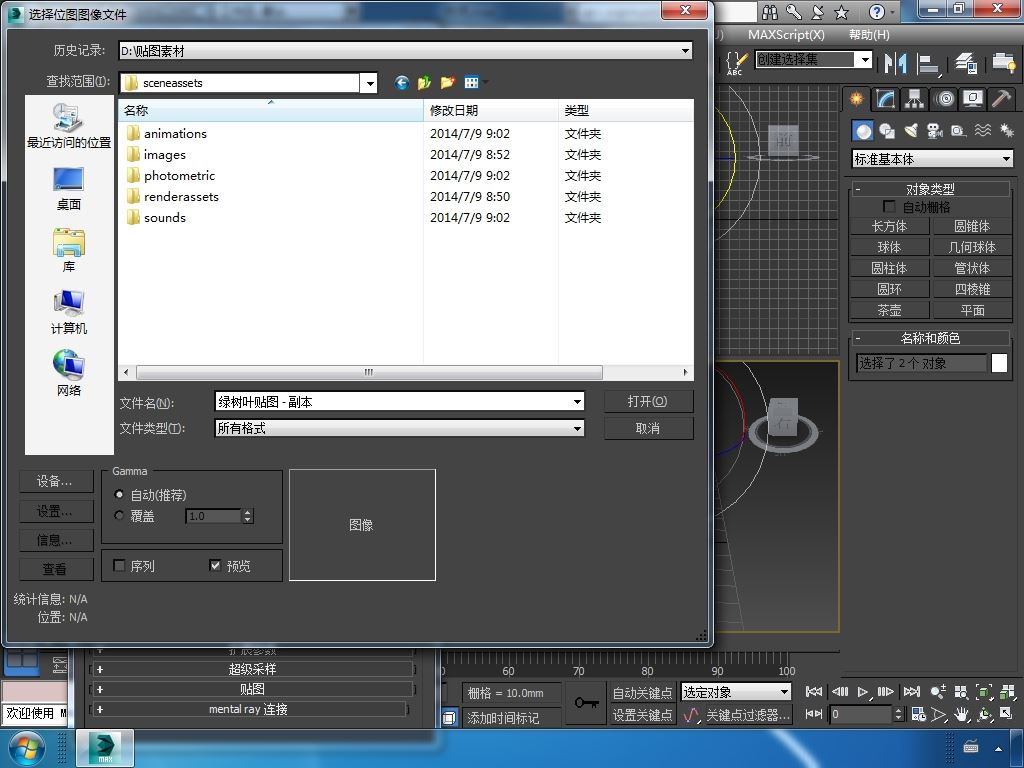Click the back navigation arrow icon in file dialog
This screenshot has width=1024, height=768.
tap(402, 82)
